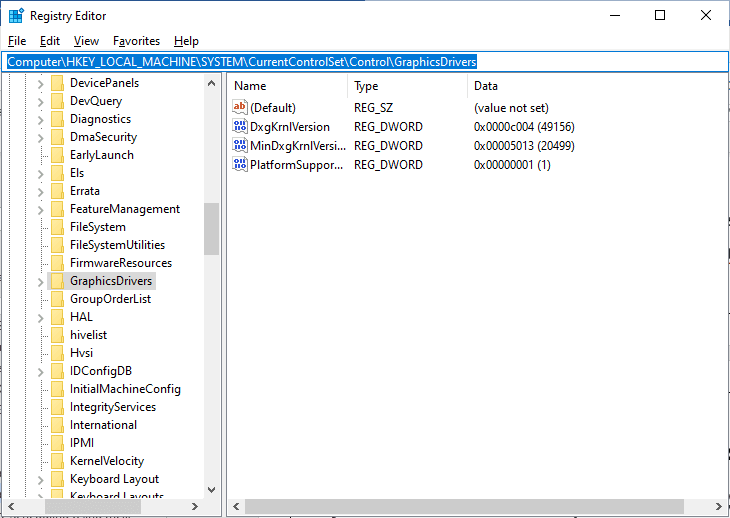The height and width of the screenshot is (518, 730).
Task: Click the Registry Editor app icon in title bar
Action: pyautogui.click(x=16, y=15)
